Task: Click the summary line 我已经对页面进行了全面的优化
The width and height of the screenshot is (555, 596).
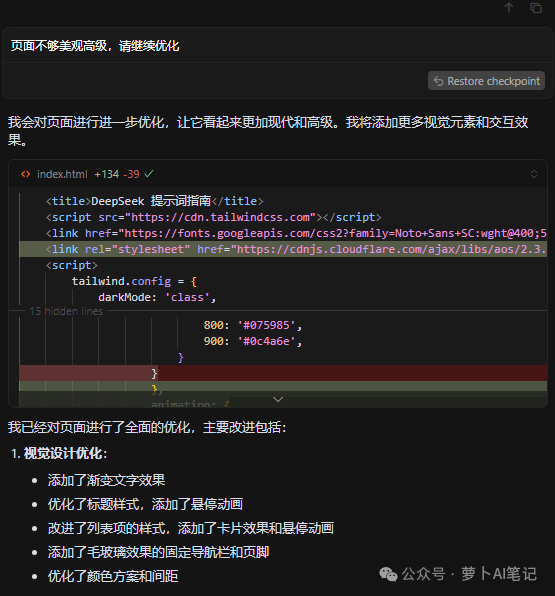Action: coord(147,427)
